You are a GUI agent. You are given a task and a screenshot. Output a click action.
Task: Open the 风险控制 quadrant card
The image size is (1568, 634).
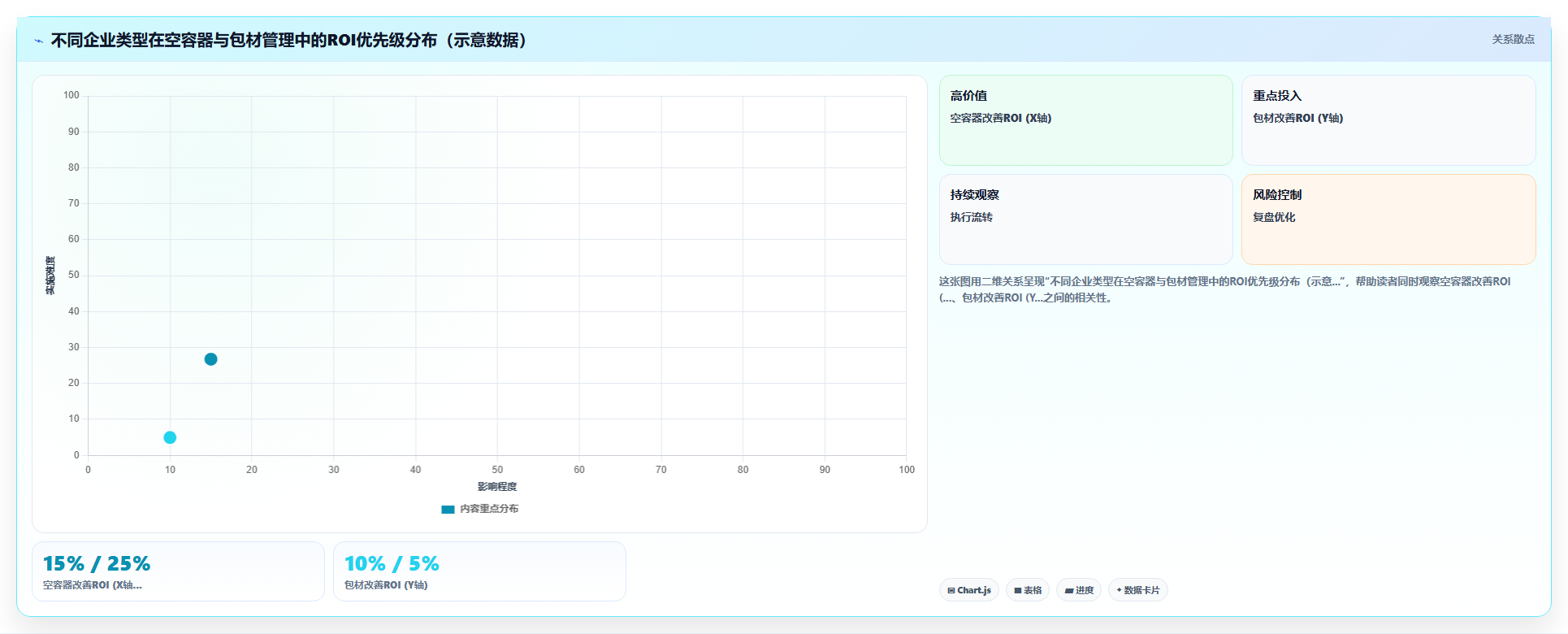(1388, 219)
